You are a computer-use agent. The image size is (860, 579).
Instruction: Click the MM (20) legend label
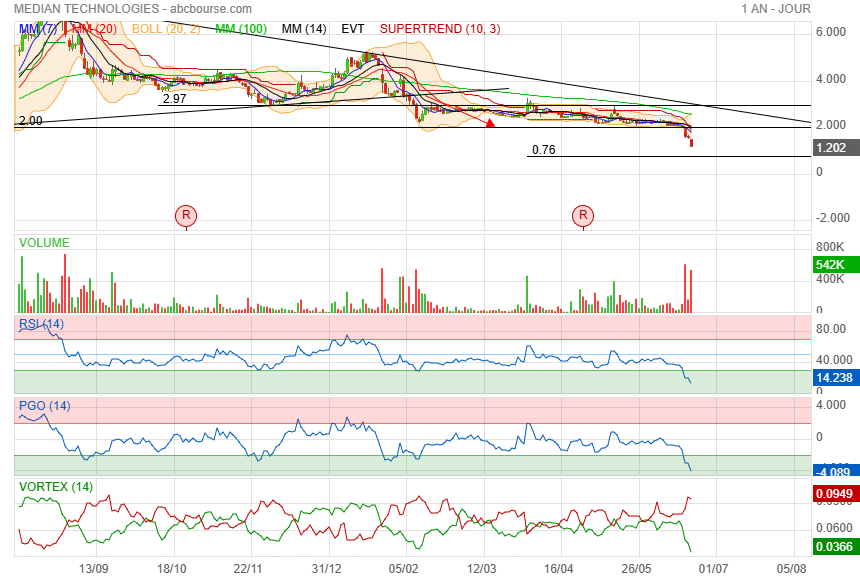click(94, 29)
